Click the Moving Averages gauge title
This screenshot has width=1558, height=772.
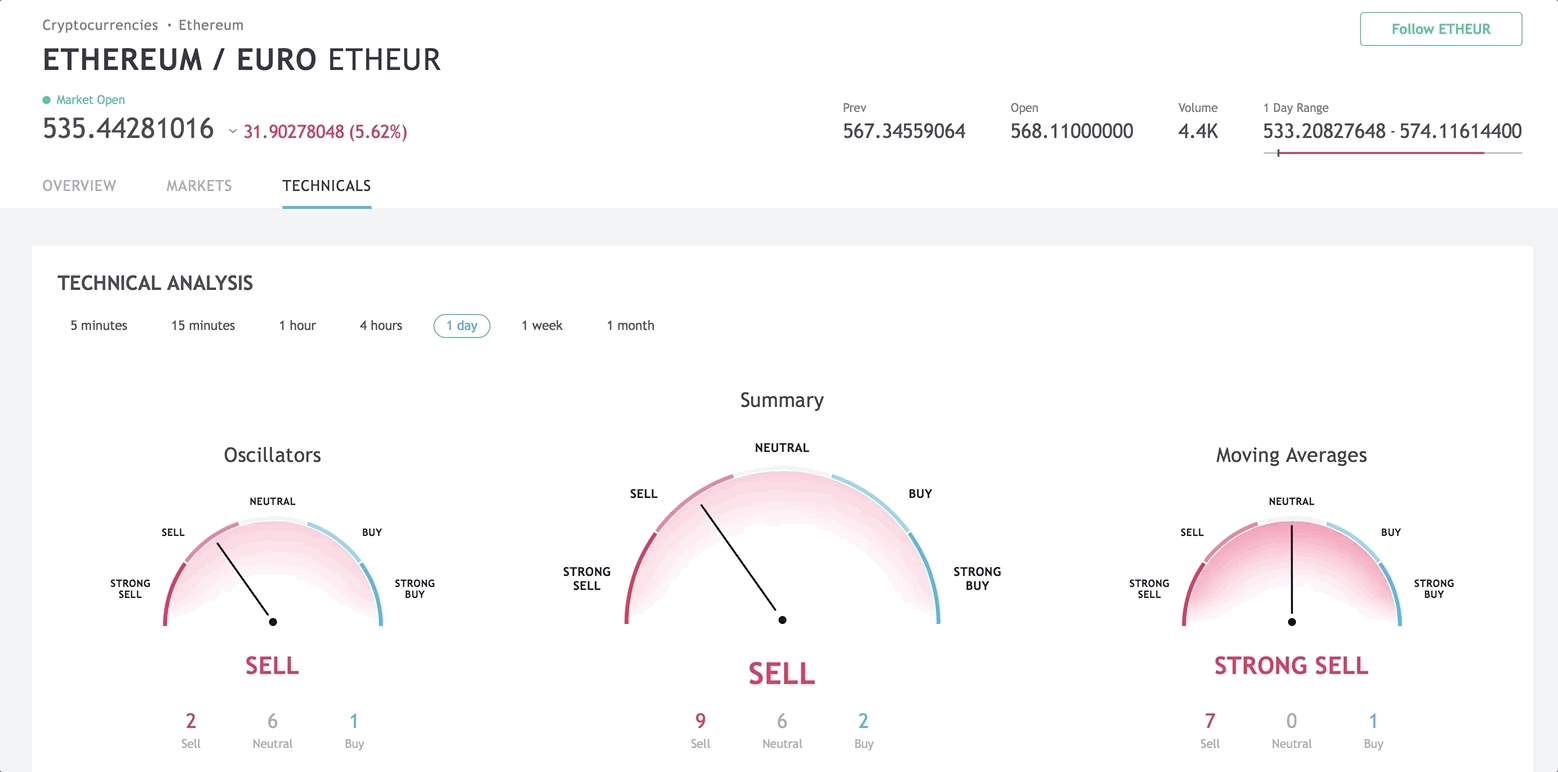[x=1291, y=455]
